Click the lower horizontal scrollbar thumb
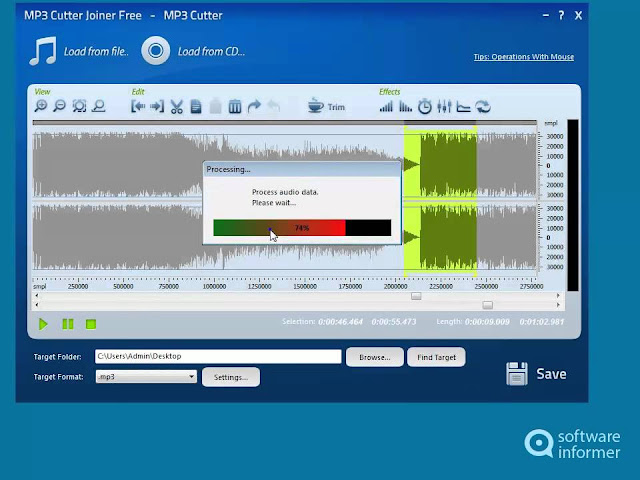 [x=487, y=305]
